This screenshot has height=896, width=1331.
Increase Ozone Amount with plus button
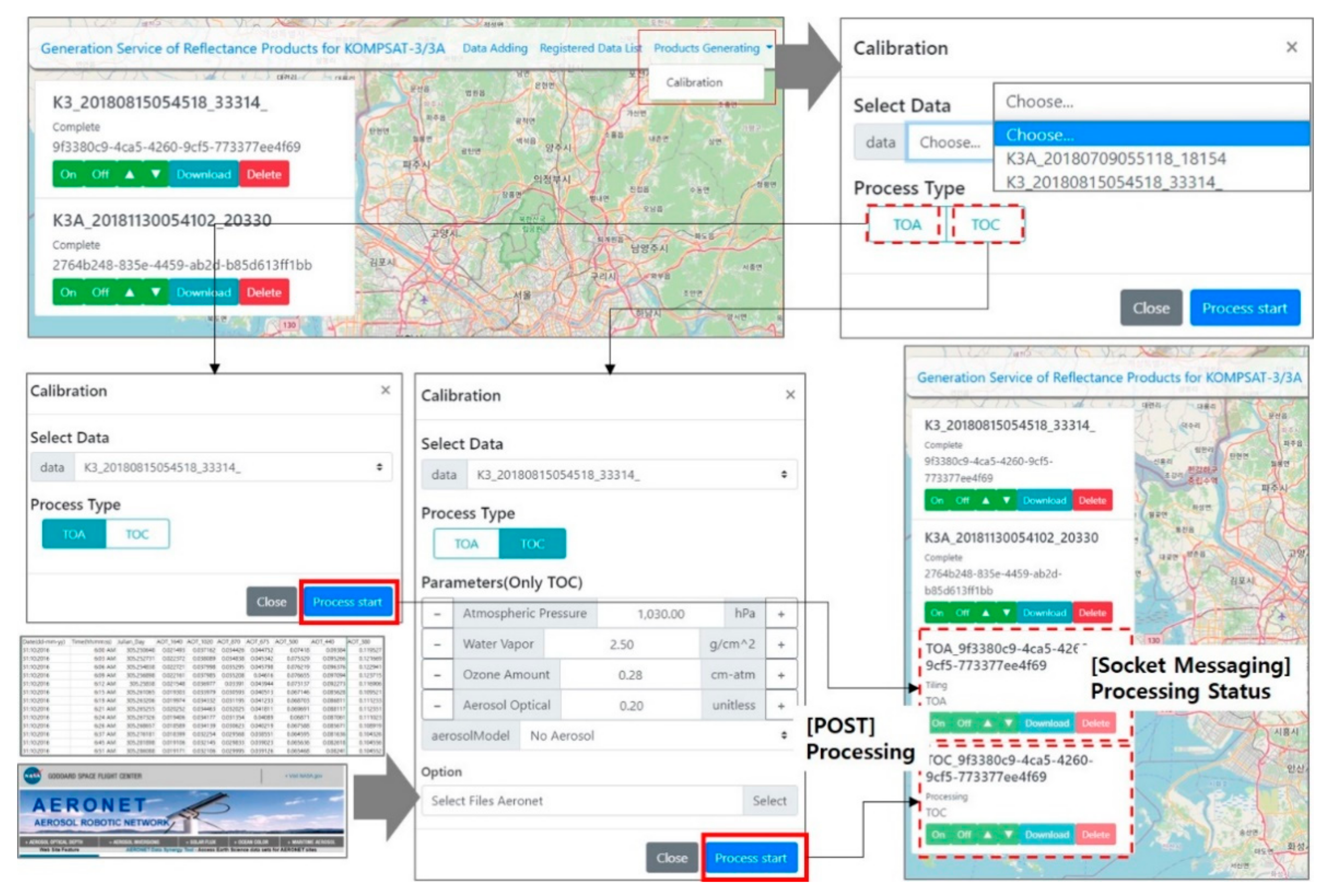(781, 676)
